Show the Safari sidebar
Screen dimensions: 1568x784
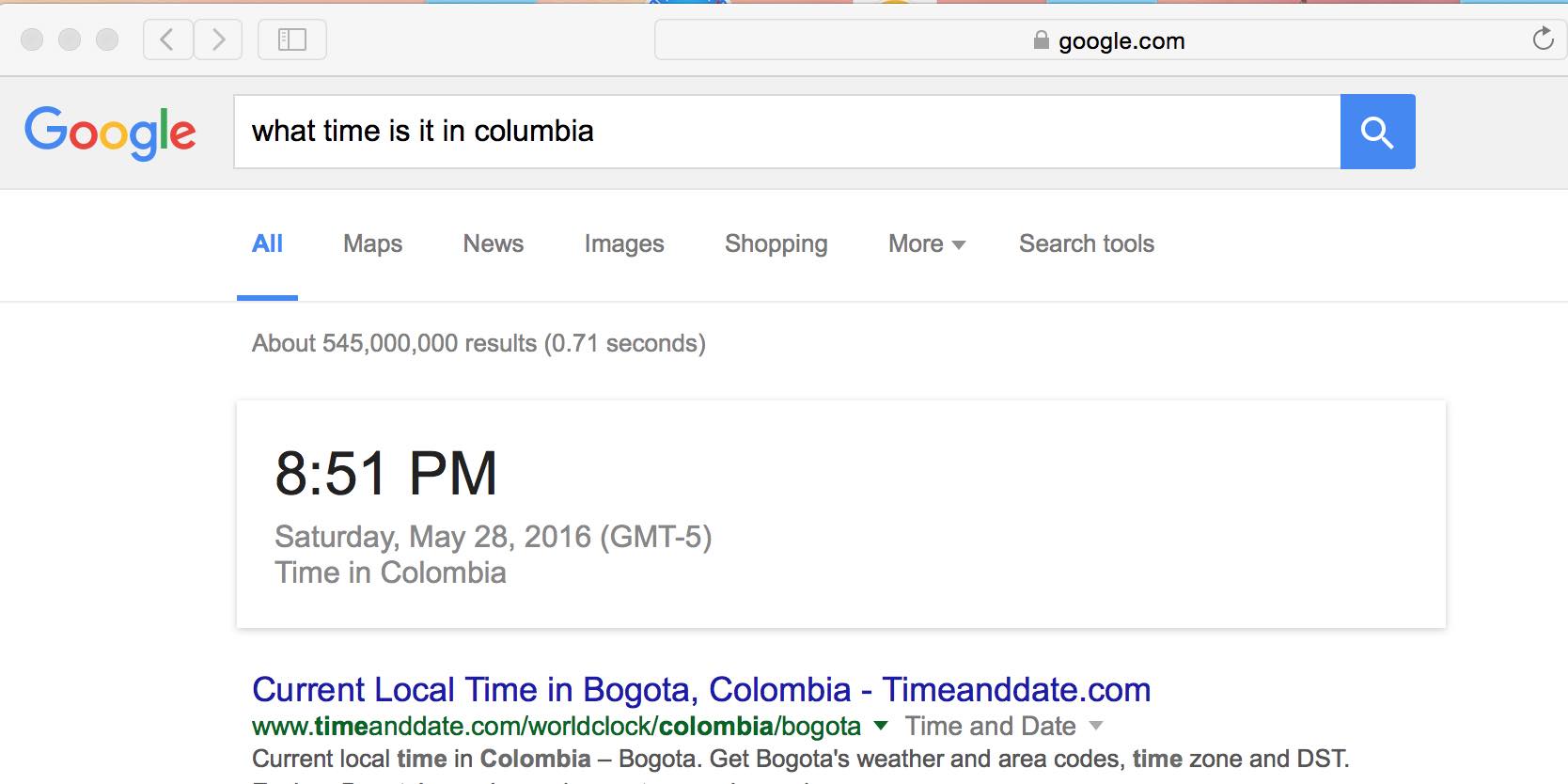pos(292,39)
